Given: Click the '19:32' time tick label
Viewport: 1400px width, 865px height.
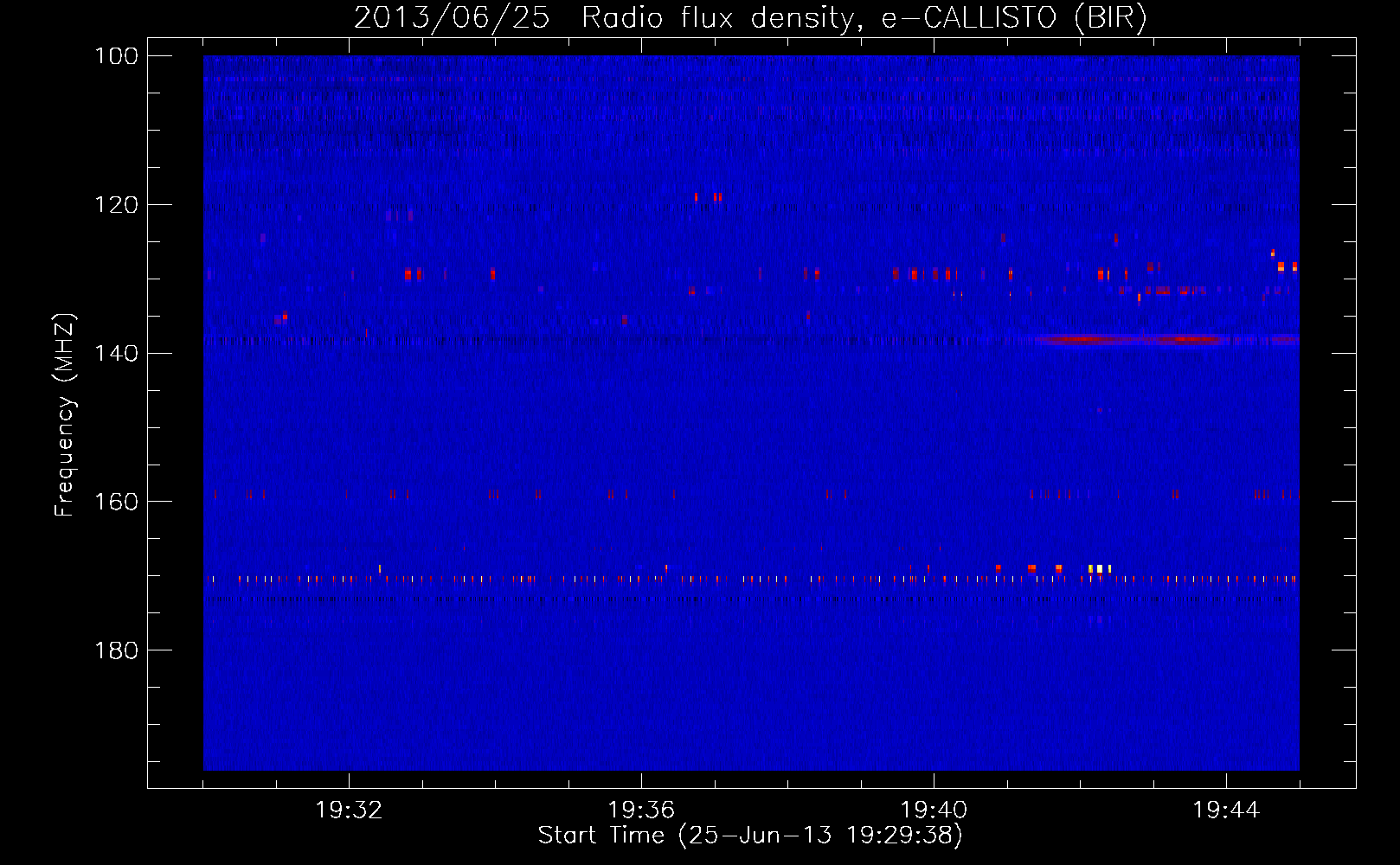Looking at the screenshot, I should pyautogui.click(x=349, y=810).
